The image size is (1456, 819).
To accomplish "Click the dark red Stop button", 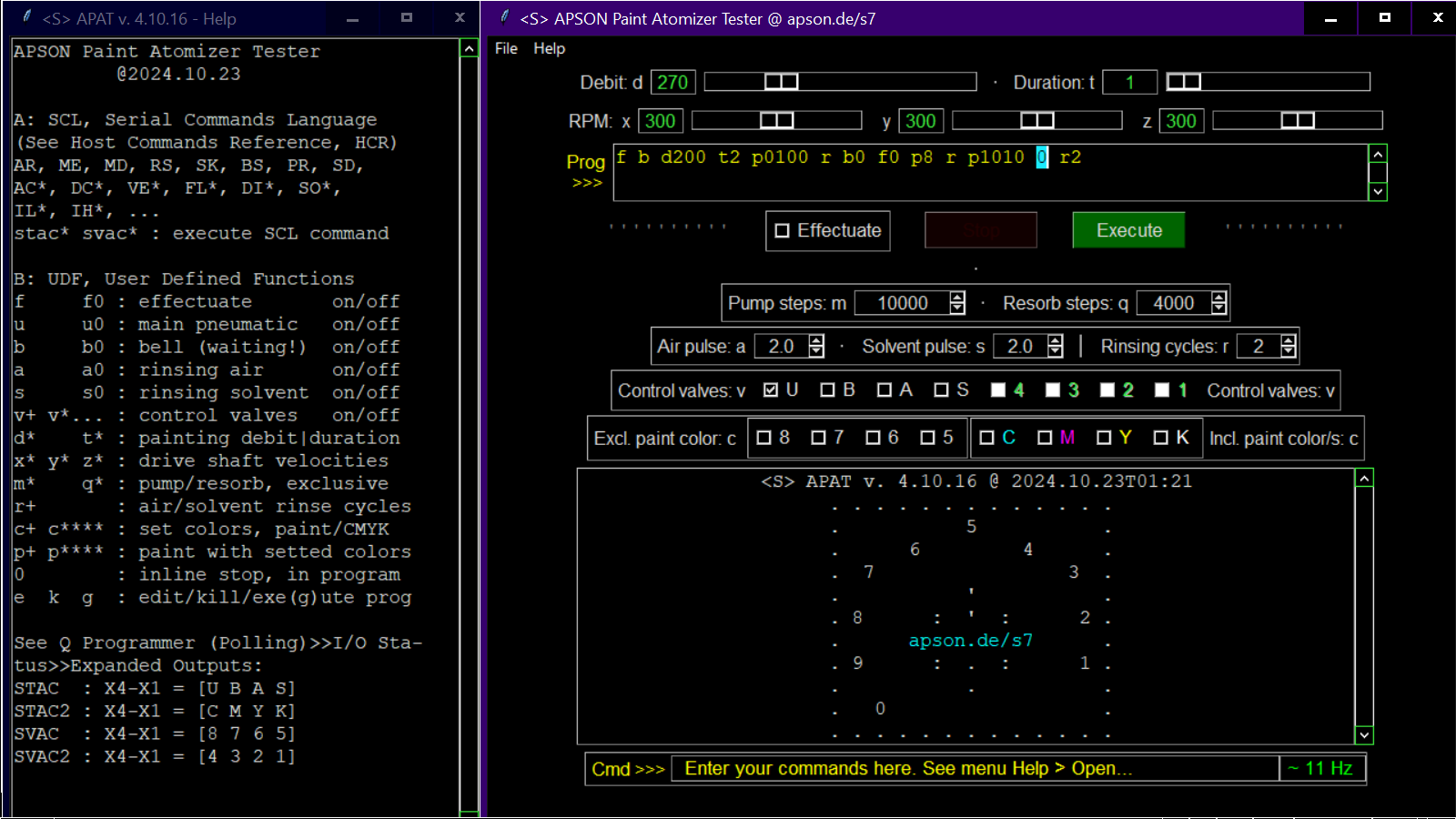I will pyautogui.click(x=980, y=230).
